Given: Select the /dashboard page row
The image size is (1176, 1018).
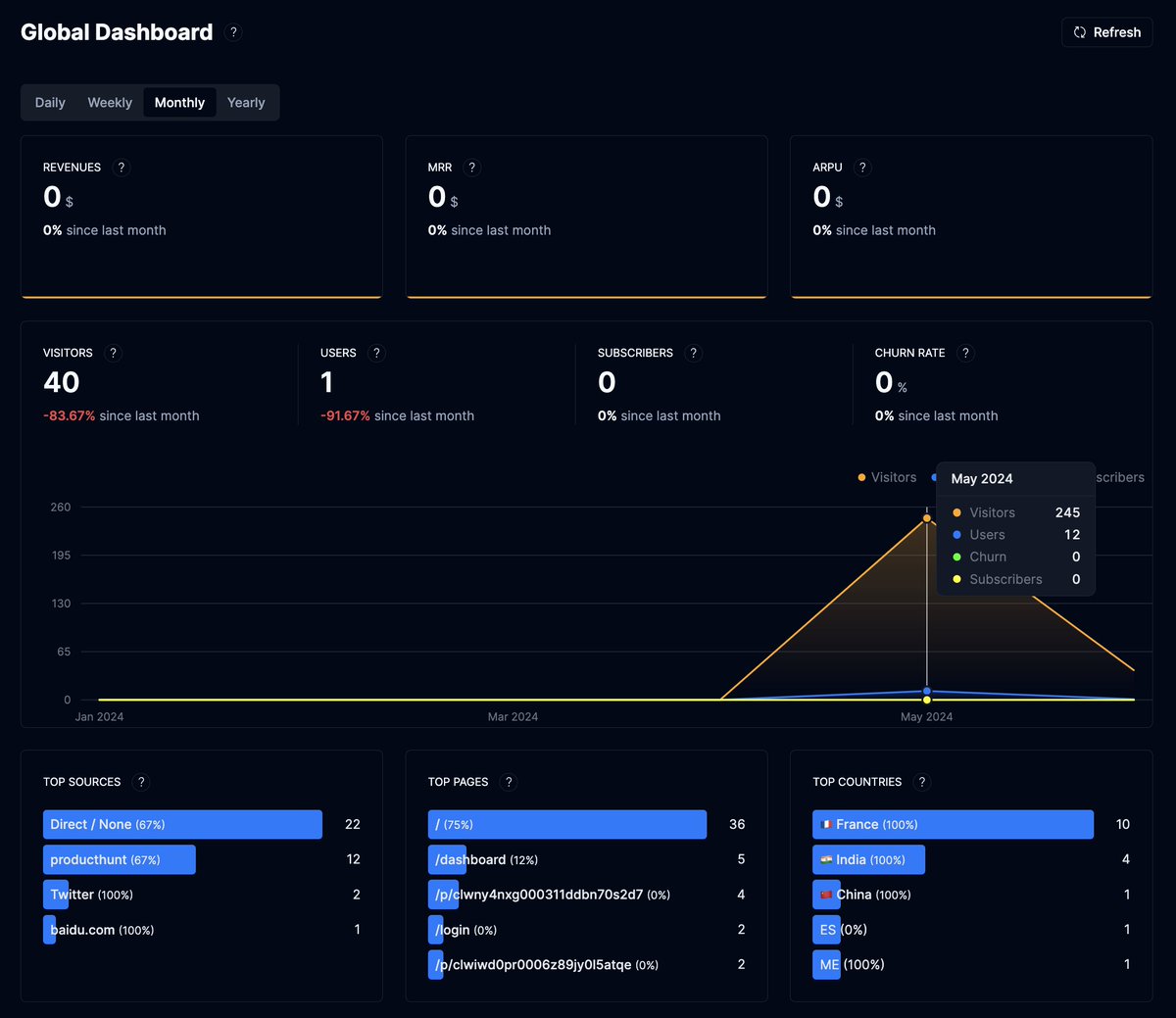Looking at the screenshot, I should (587, 859).
